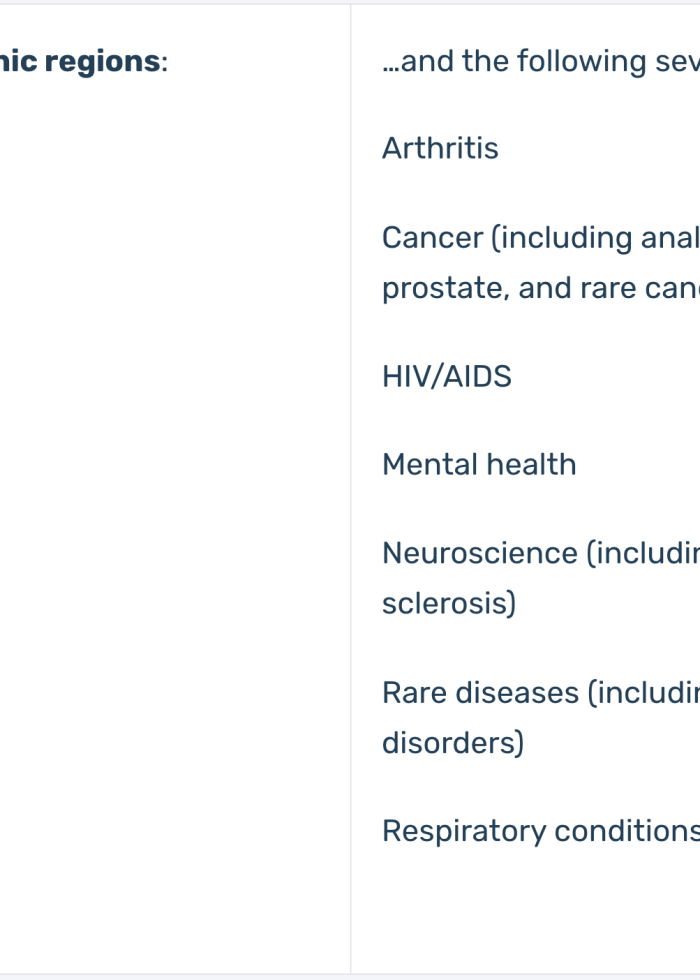This screenshot has height=980, width=700.
Task: Click the word 'Respiratory'
Action: tap(464, 832)
